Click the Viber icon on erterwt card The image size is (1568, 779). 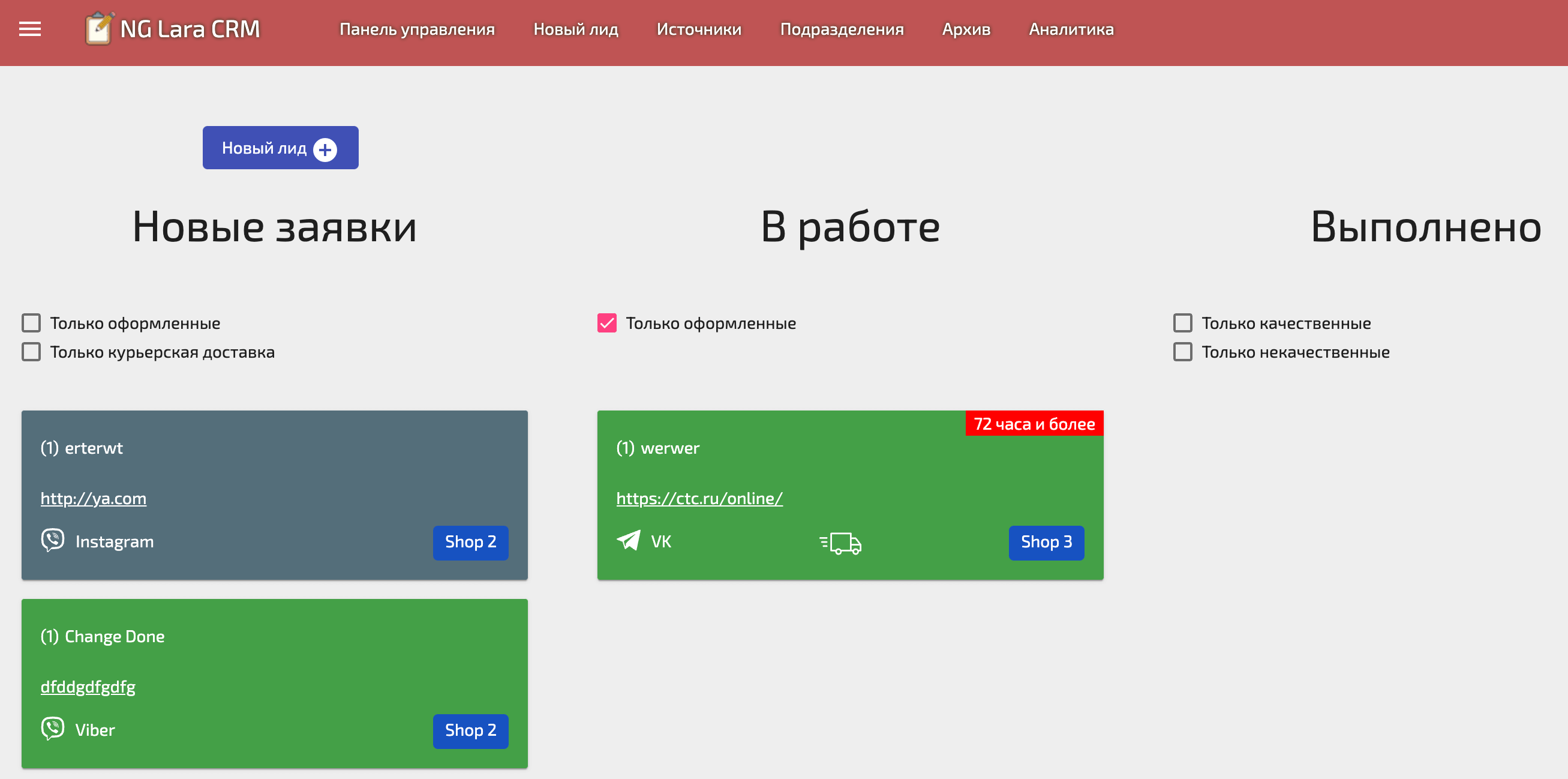pyautogui.click(x=52, y=540)
